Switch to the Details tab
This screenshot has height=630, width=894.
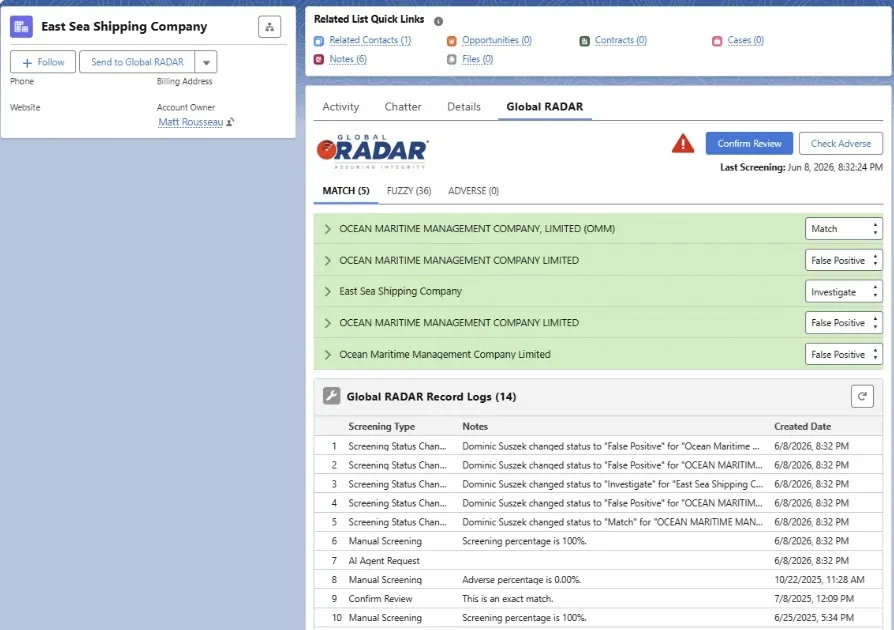tap(464, 107)
